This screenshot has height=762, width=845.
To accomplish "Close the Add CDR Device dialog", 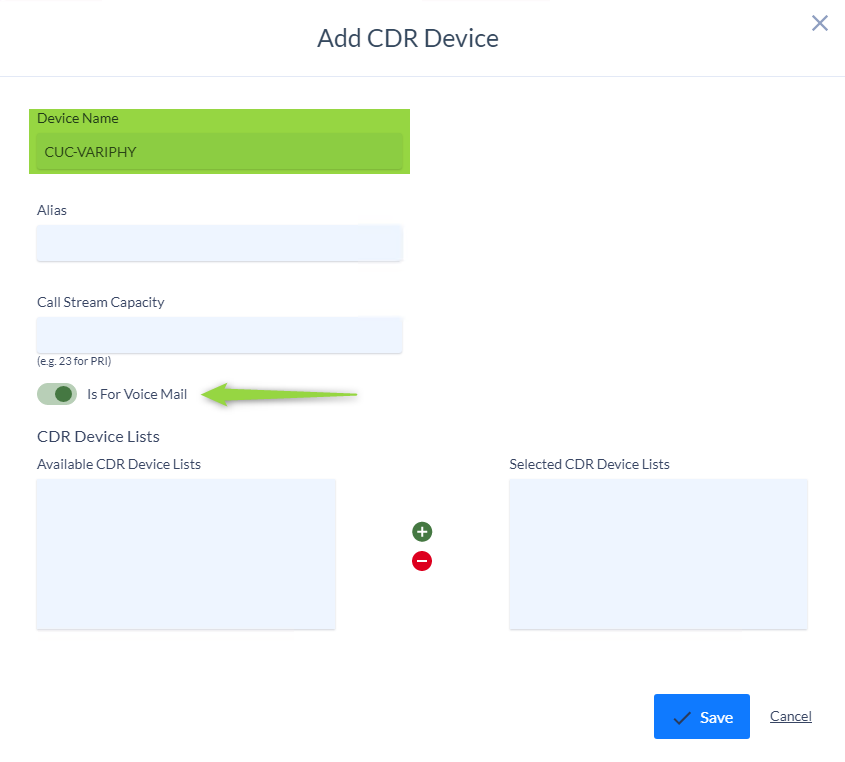I will click(x=820, y=23).
